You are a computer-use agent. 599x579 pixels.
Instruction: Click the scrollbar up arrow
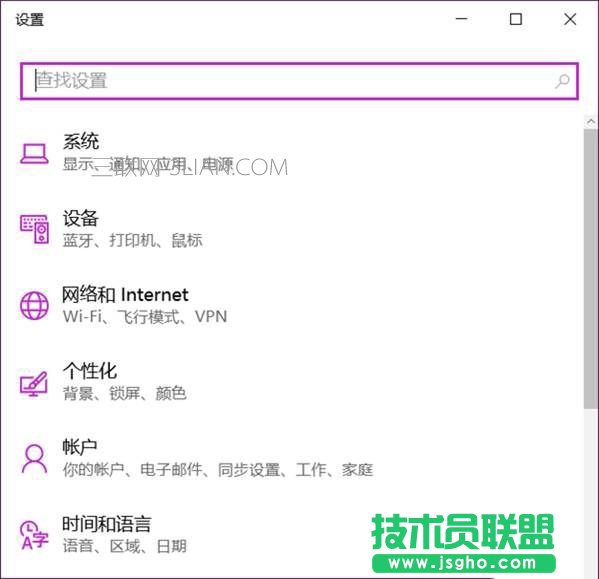(591, 122)
